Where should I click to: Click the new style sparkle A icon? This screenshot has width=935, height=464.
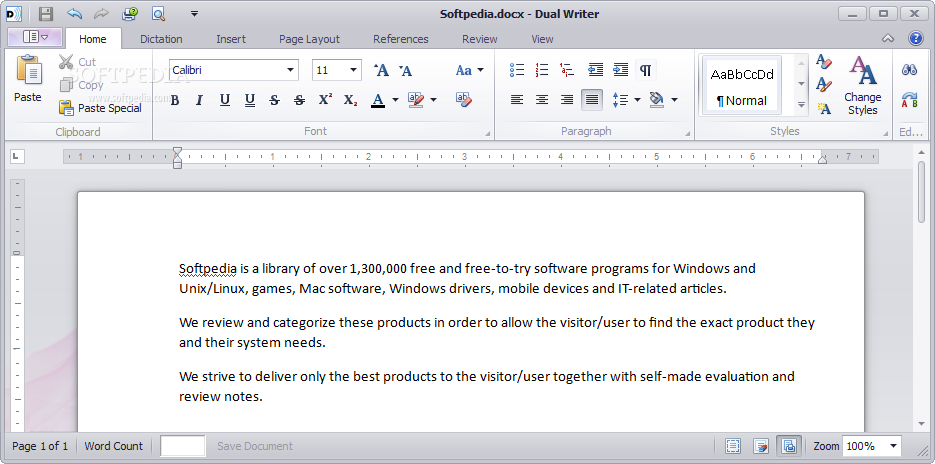823,108
